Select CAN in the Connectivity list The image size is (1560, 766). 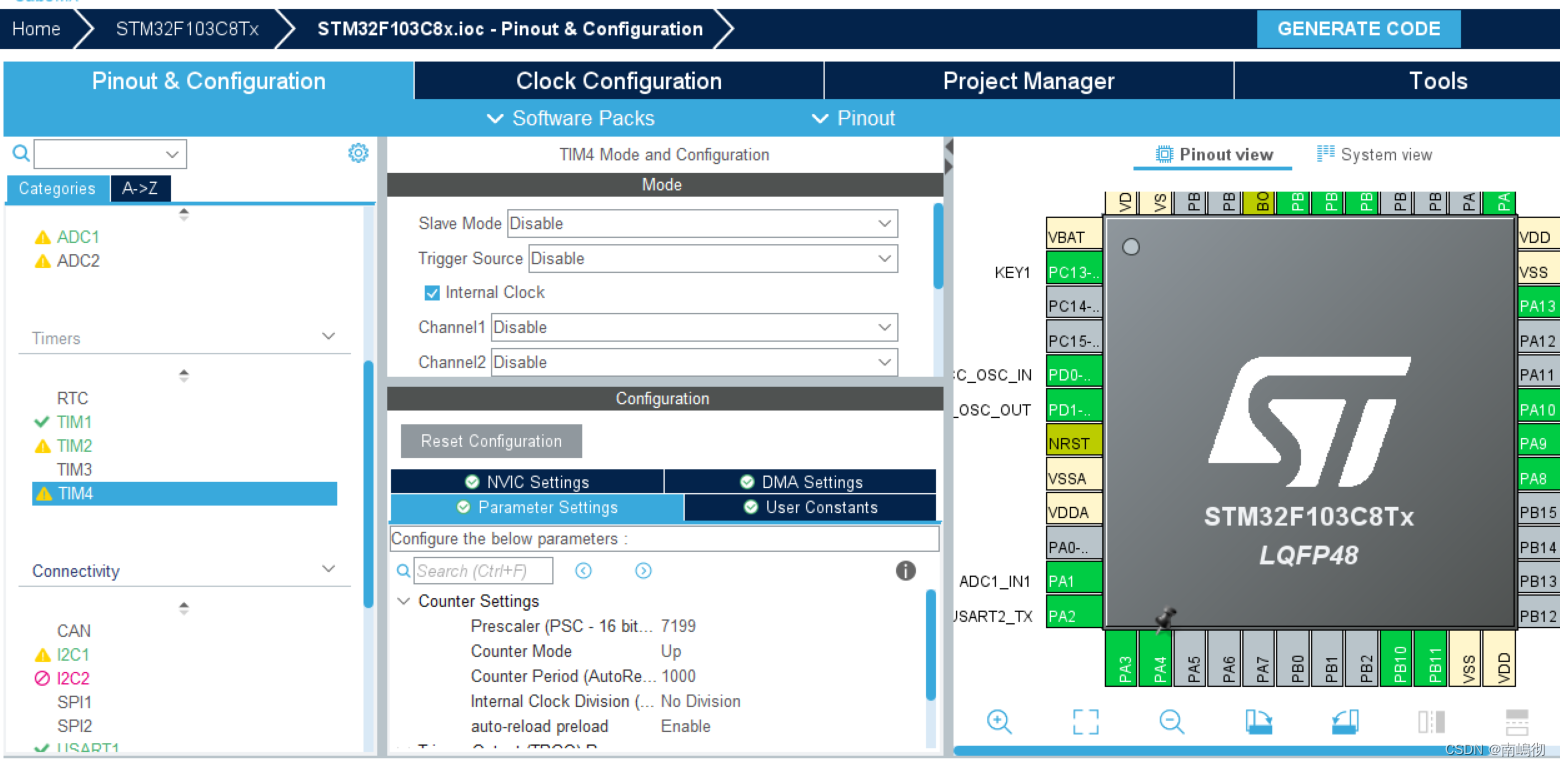point(74,631)
